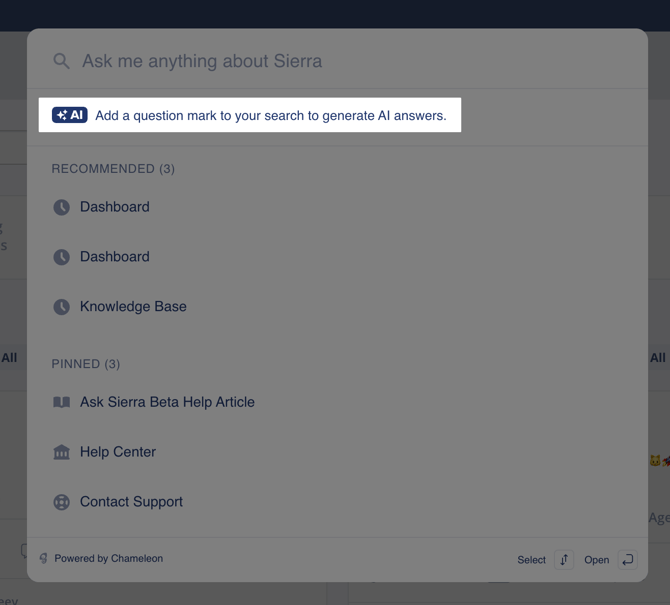Click the clock icon beside Knowledge Base
The width and height of the screenshot is (670, 605).
[x=62, y=307]
